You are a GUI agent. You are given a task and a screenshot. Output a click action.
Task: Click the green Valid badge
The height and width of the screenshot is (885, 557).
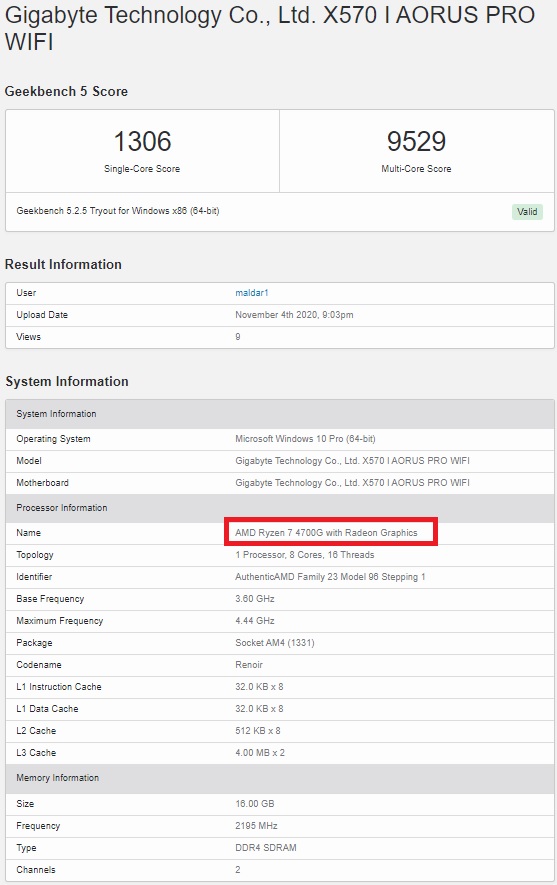(x=527, y=212)
